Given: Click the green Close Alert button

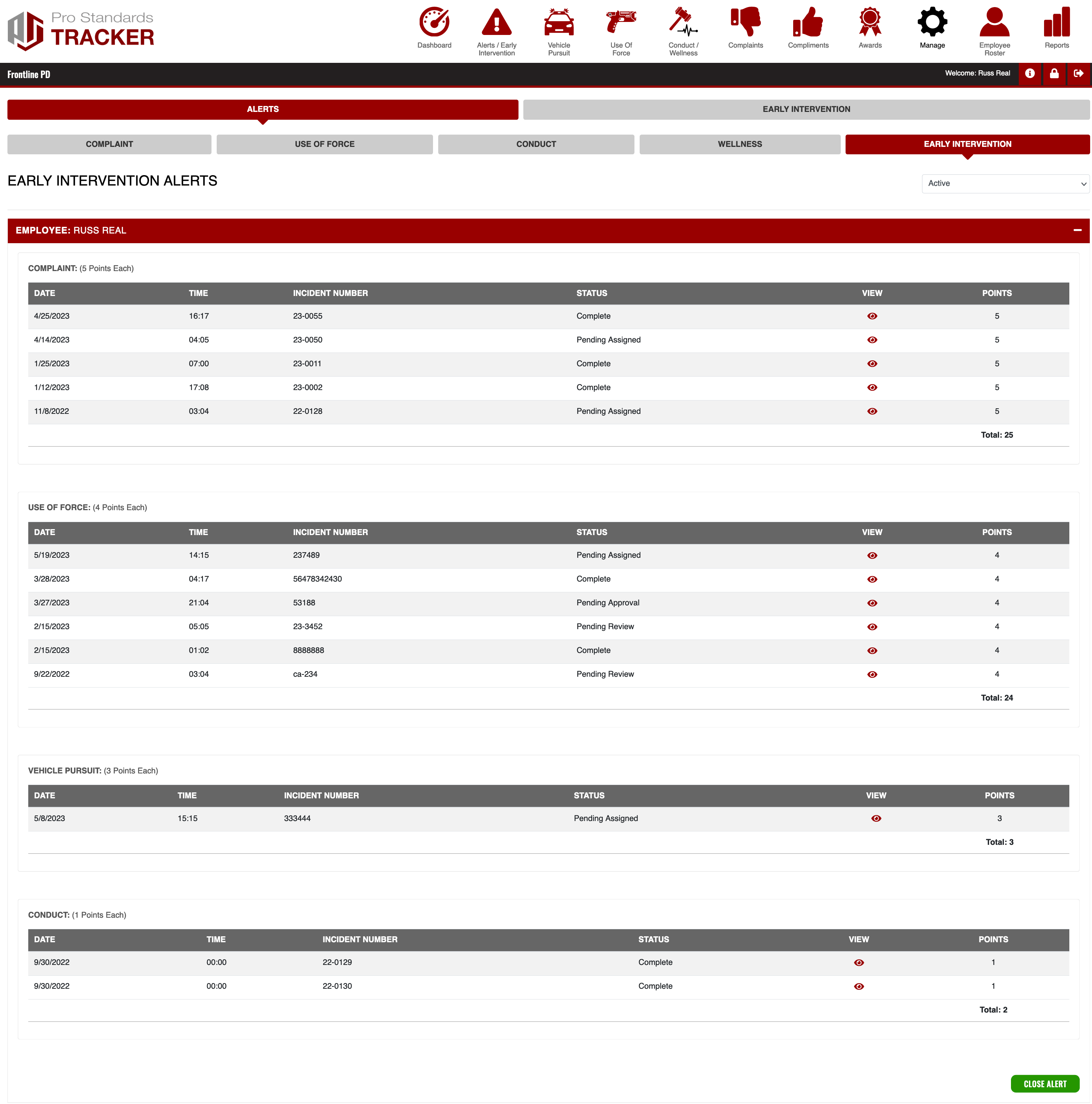Looking at the screenshot, I should pyautogui.click(x=1044, y=1084).
